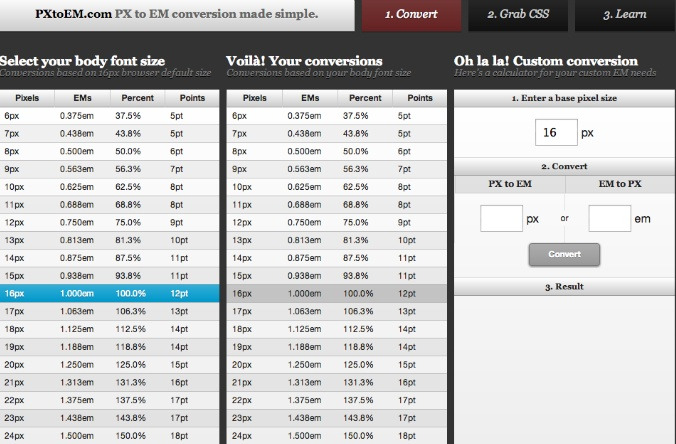Click 'Select your body font size' heading
This screenshot has height=444, width=676.
click(82, 61)
